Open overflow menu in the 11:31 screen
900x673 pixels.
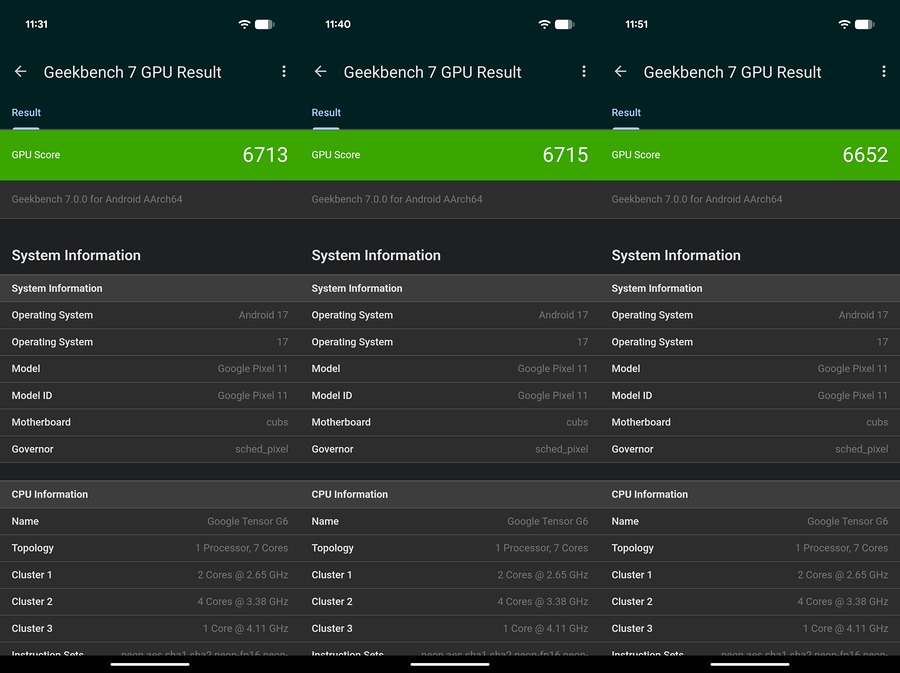284,71
